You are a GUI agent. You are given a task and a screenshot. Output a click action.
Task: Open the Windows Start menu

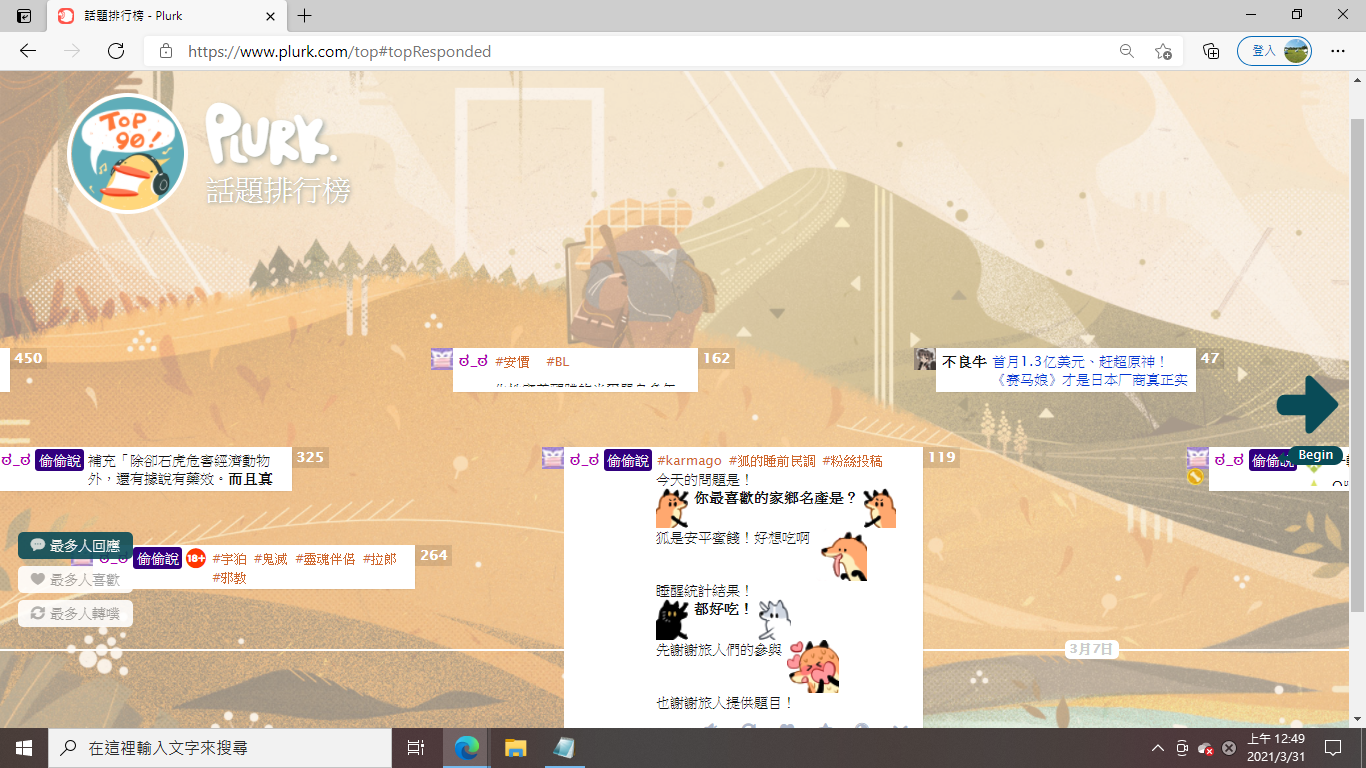point(24,747)
